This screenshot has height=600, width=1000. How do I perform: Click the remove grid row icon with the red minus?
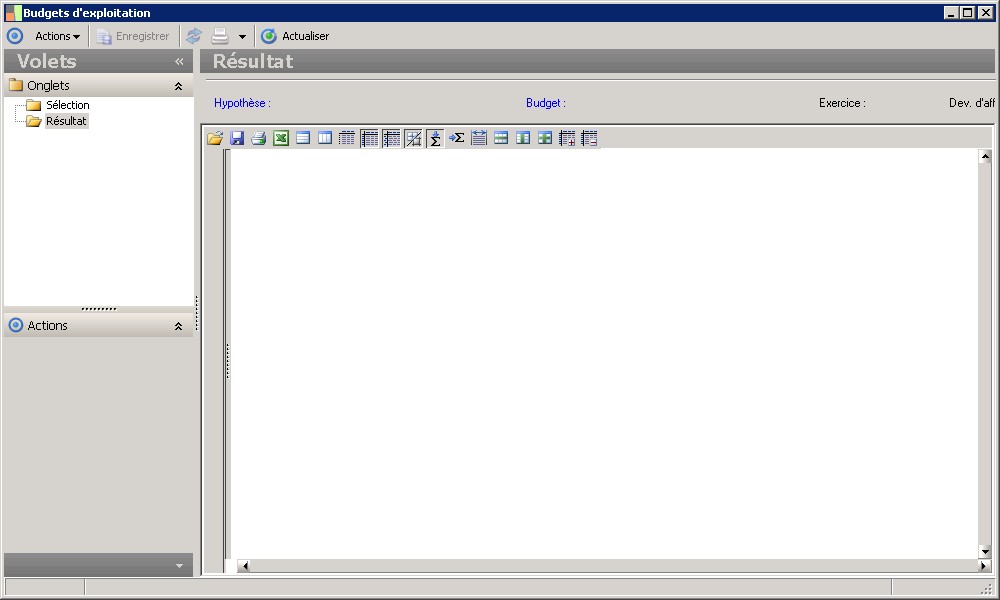tap(589, 138)
